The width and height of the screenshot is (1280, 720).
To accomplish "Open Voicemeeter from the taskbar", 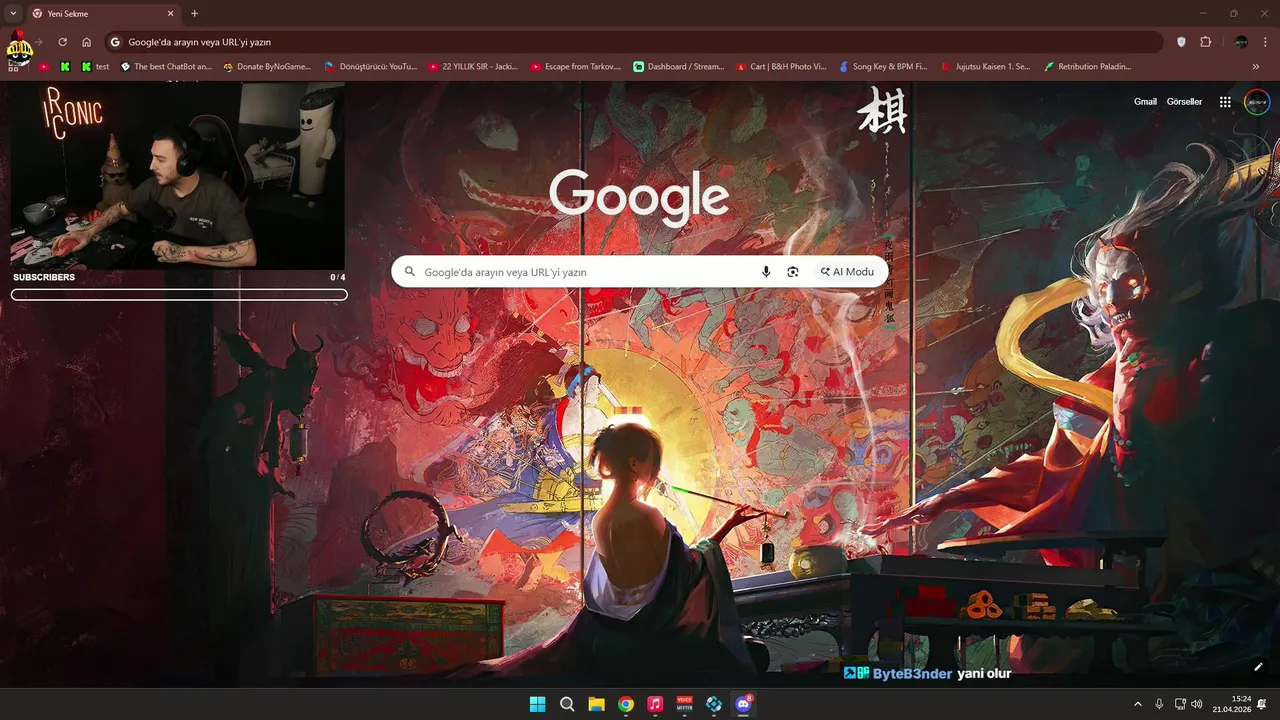I will 684,704.
